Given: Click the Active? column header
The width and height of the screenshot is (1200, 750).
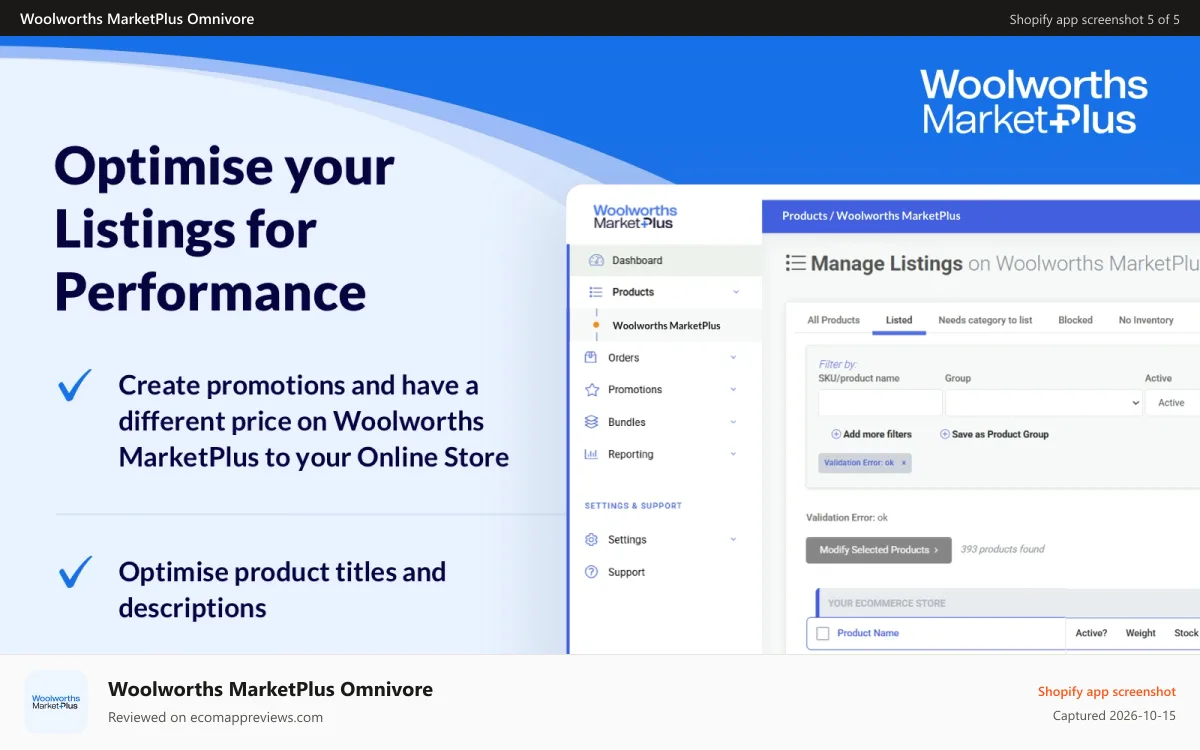Looking at the screenshot, I should tap(1091, 633).
